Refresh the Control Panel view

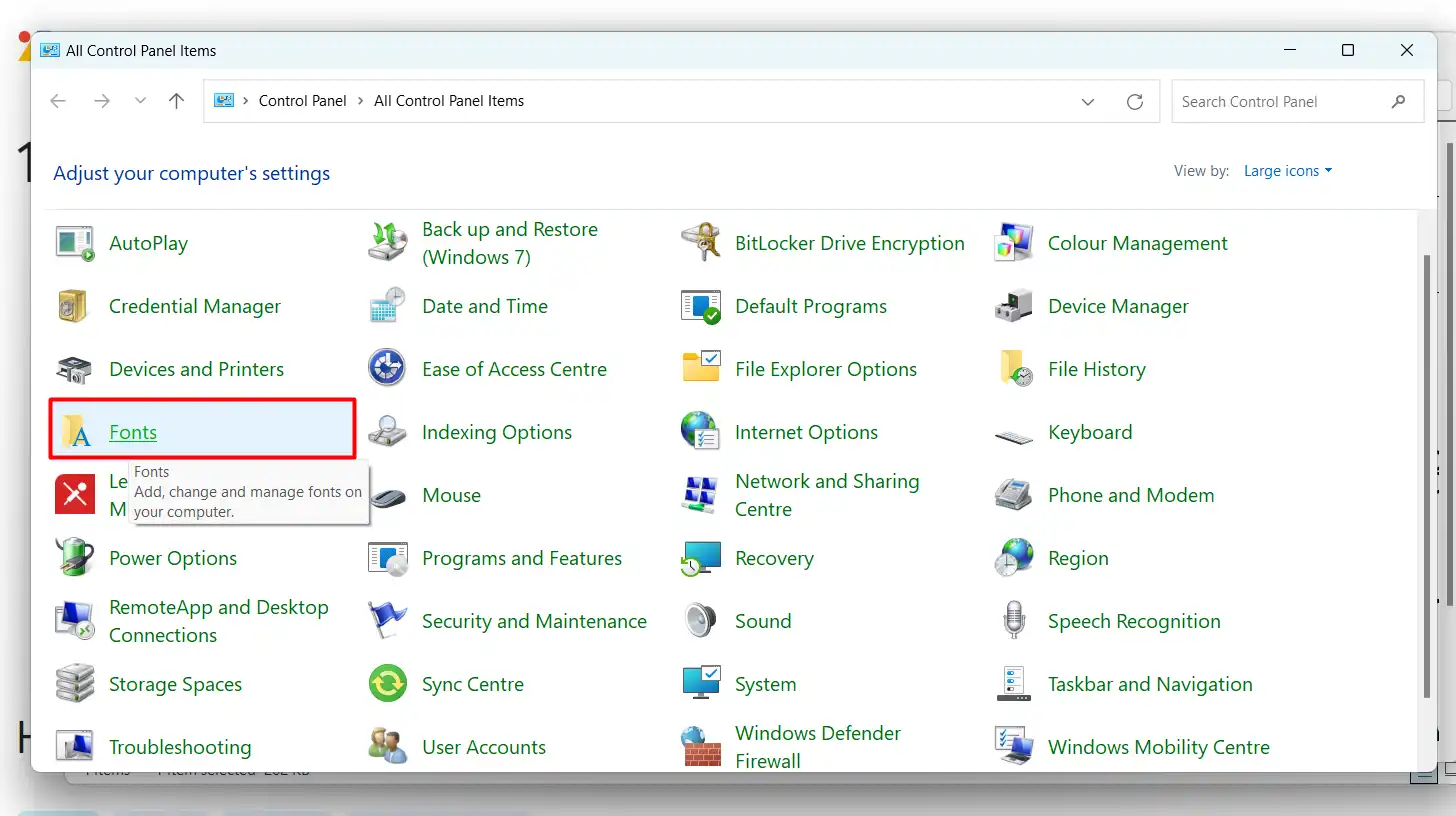point(1134,101)
